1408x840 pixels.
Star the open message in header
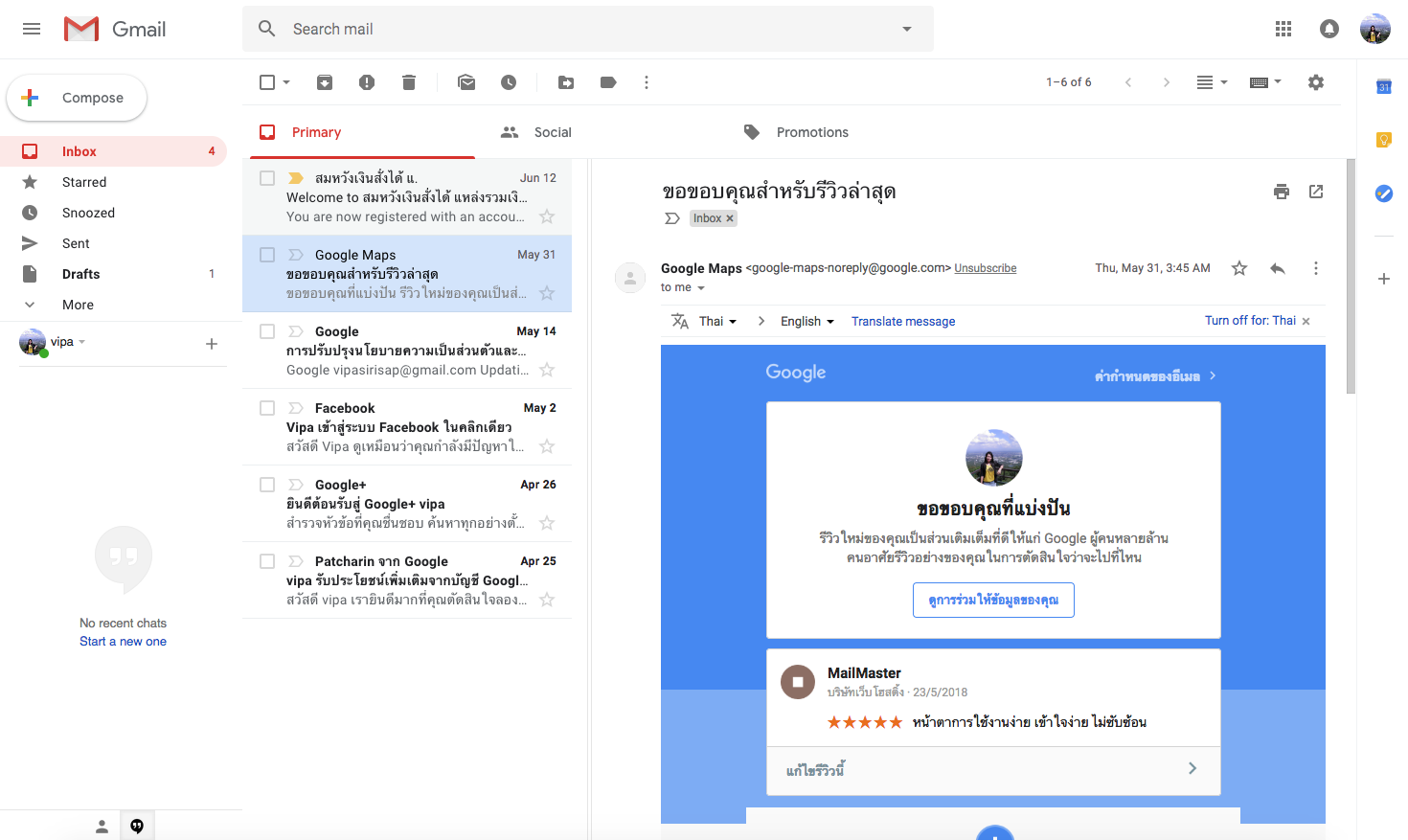[1239, 268]
